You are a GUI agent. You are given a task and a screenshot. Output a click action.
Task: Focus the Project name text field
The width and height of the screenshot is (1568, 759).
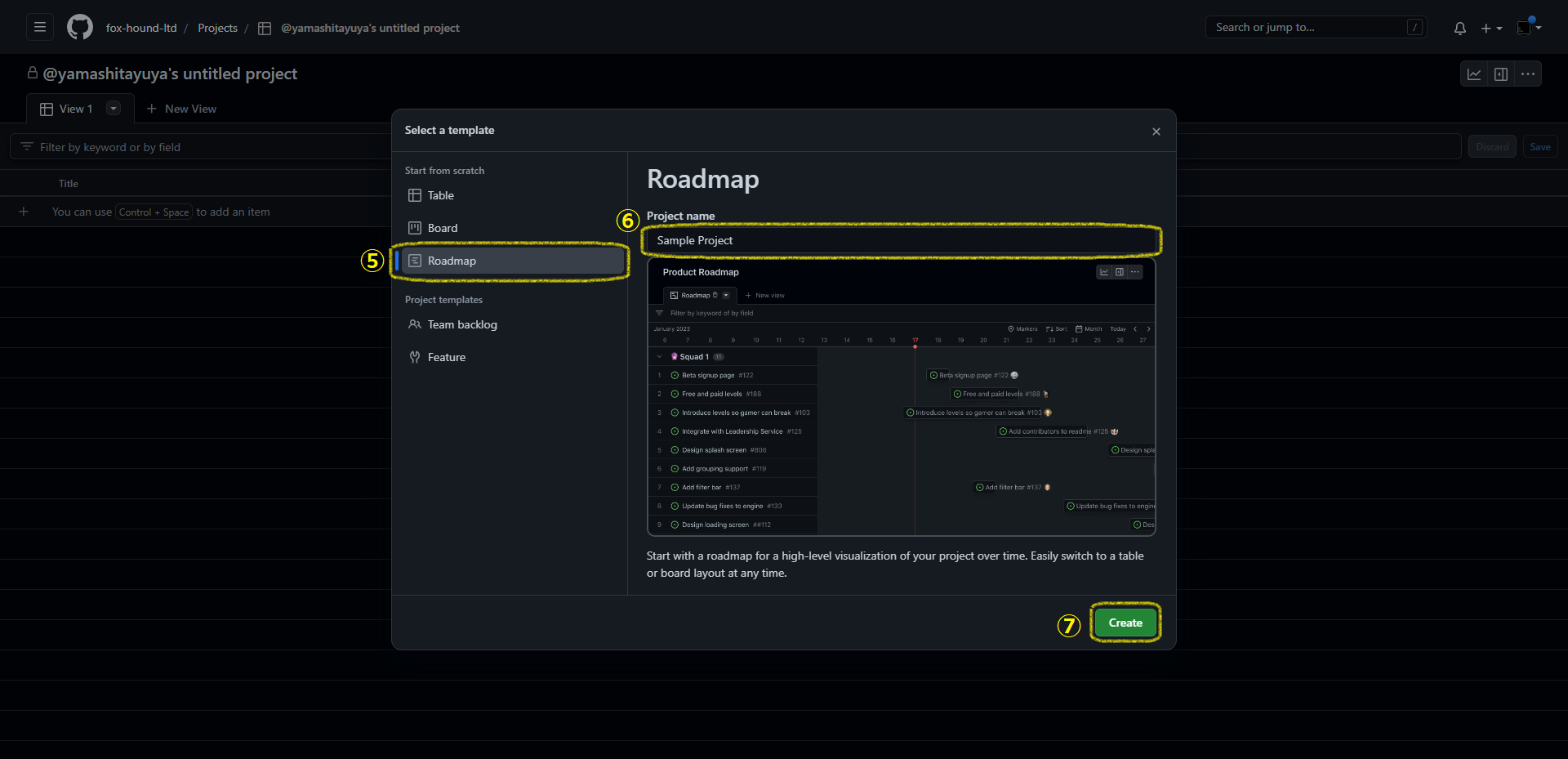pyautogui.click(x=900, y=241)
